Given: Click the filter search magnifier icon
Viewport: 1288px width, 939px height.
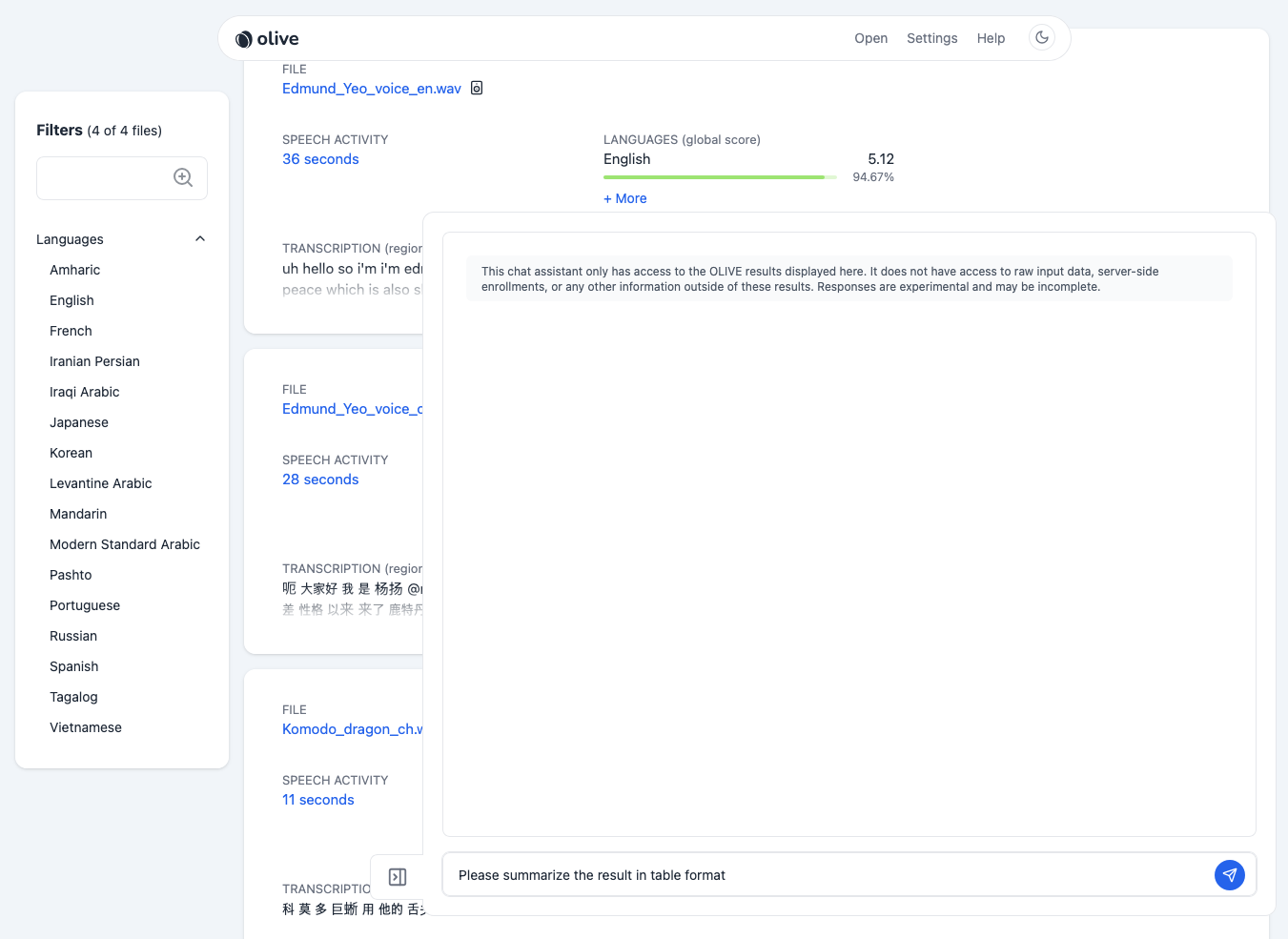Looking at the screenshot, I should click(x=183, y=178).
